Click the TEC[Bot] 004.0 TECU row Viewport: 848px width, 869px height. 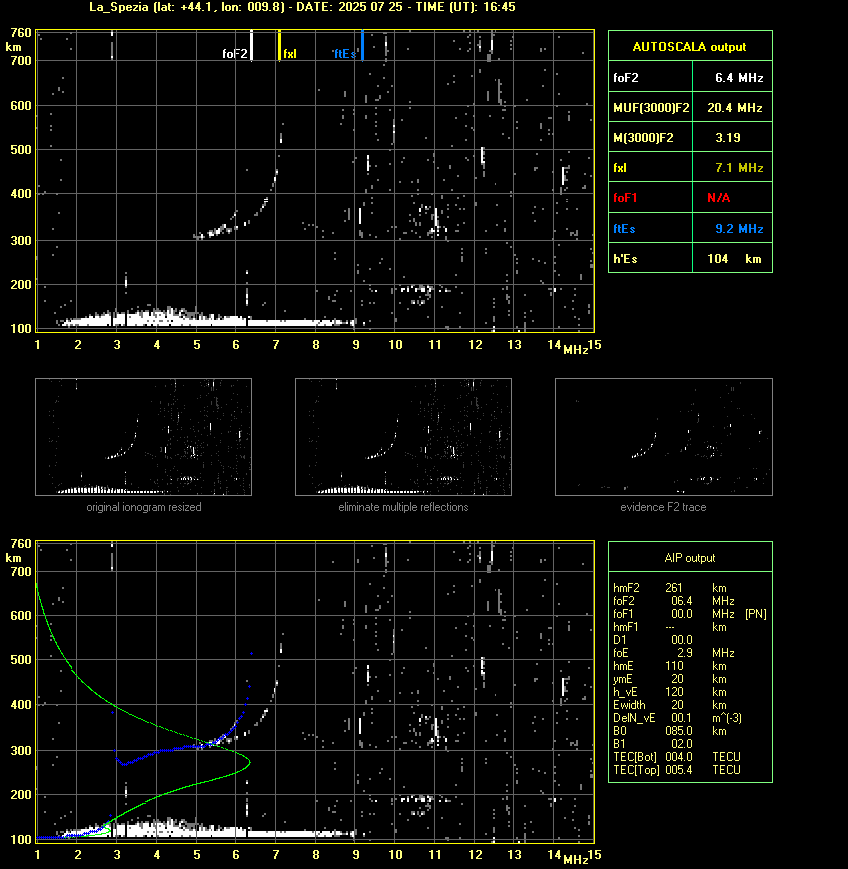pos(677,756)
